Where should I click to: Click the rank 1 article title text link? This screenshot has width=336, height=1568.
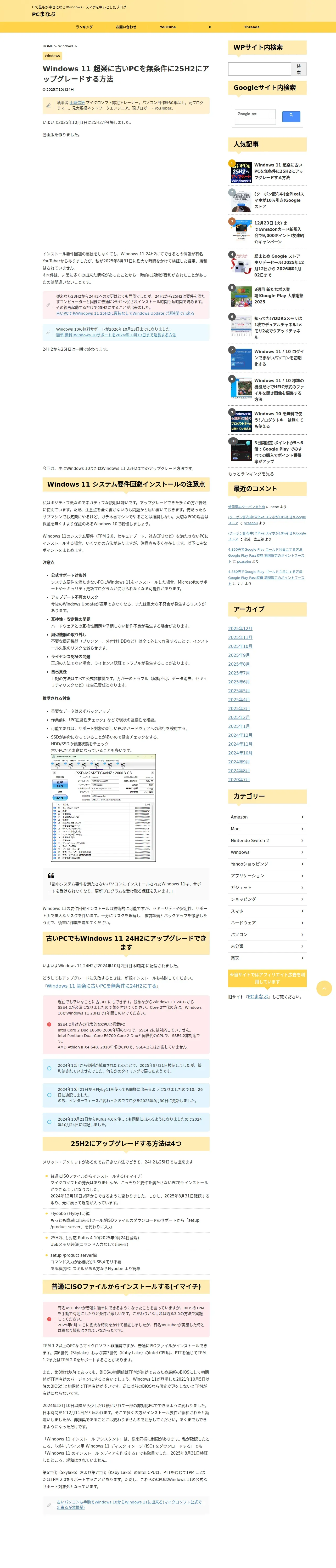[278, 171]
